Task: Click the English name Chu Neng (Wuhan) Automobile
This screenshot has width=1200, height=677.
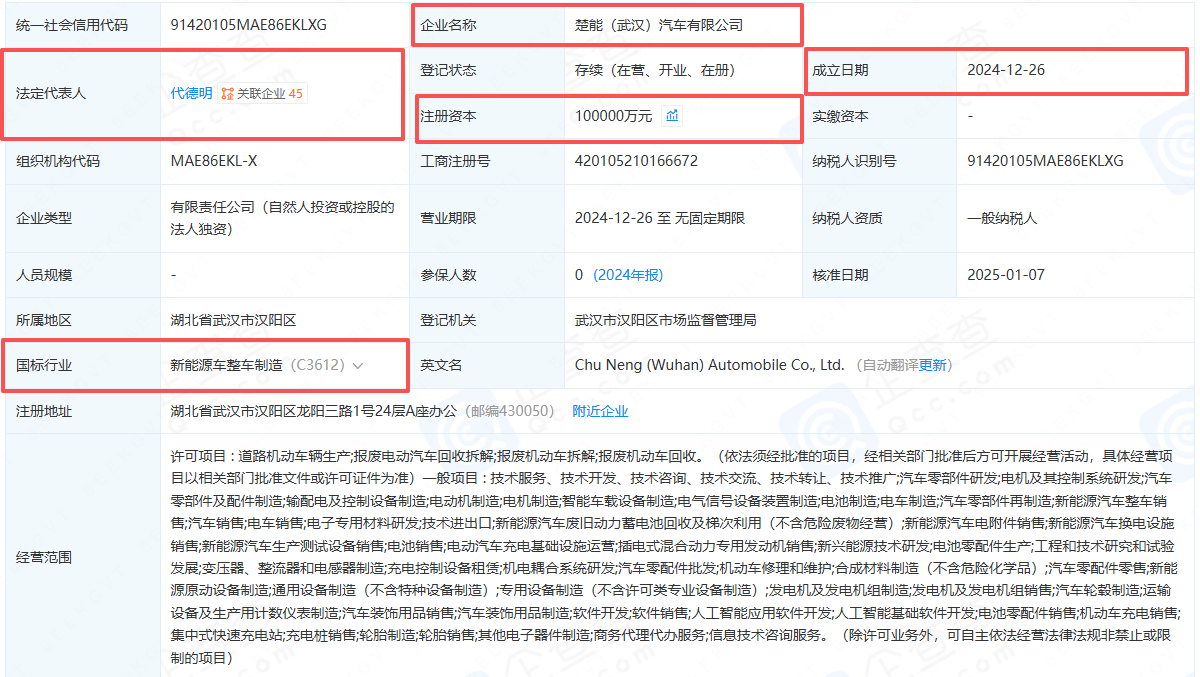Action: (x=709, y=366)
